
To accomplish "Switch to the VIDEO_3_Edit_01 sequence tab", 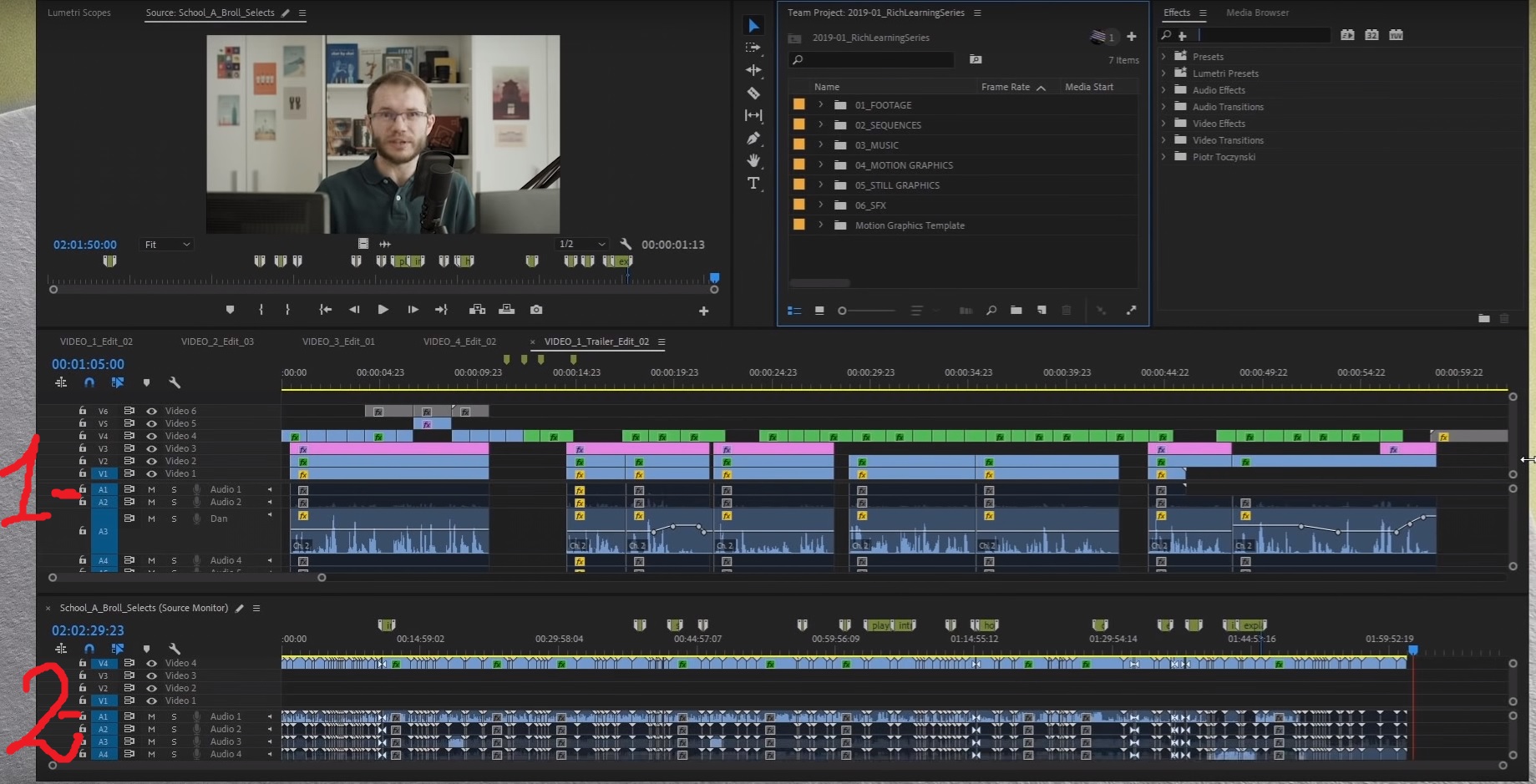I will click(x=338, y=341).
